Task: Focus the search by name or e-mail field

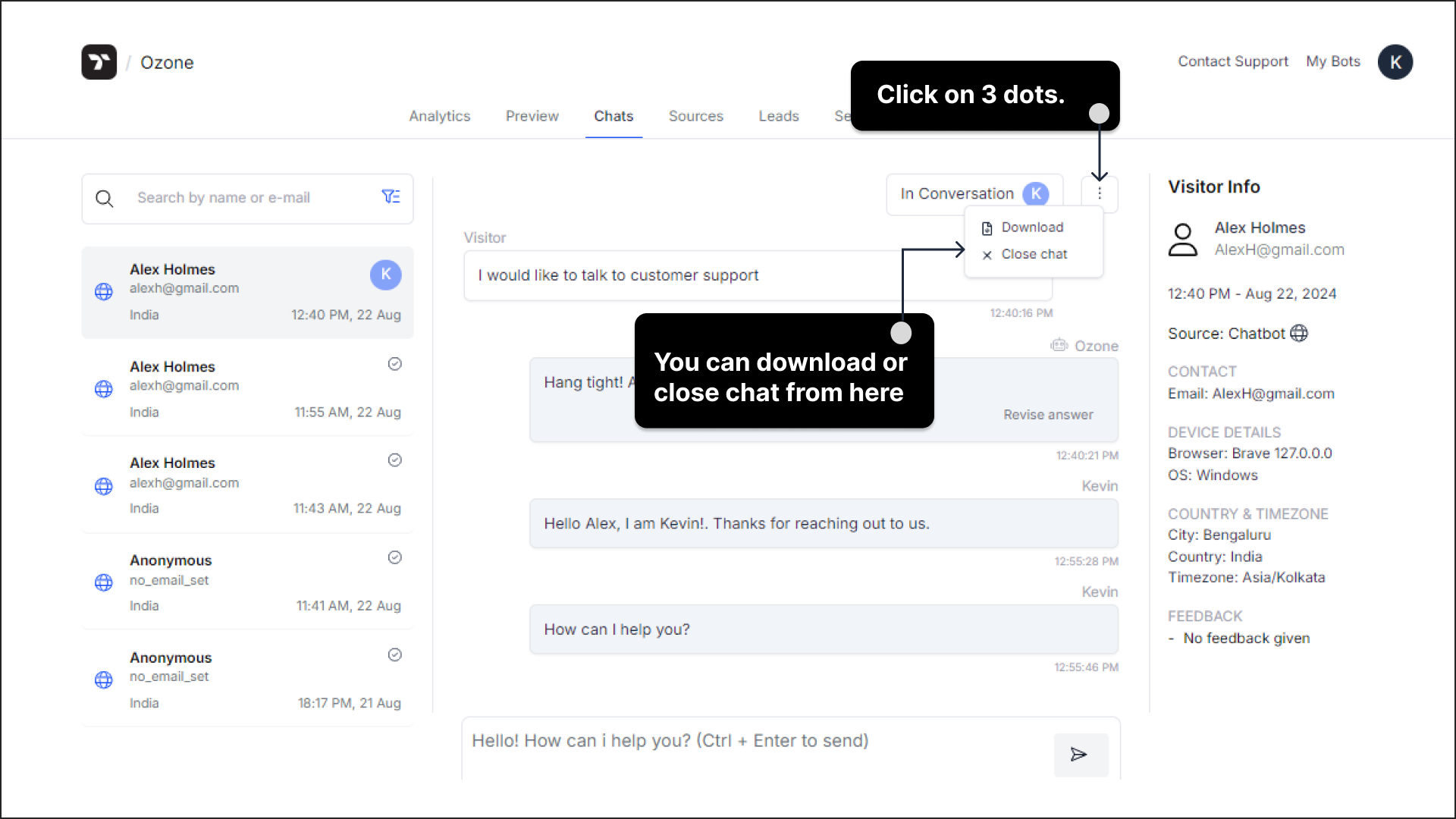Action: [x=247, y=198]
